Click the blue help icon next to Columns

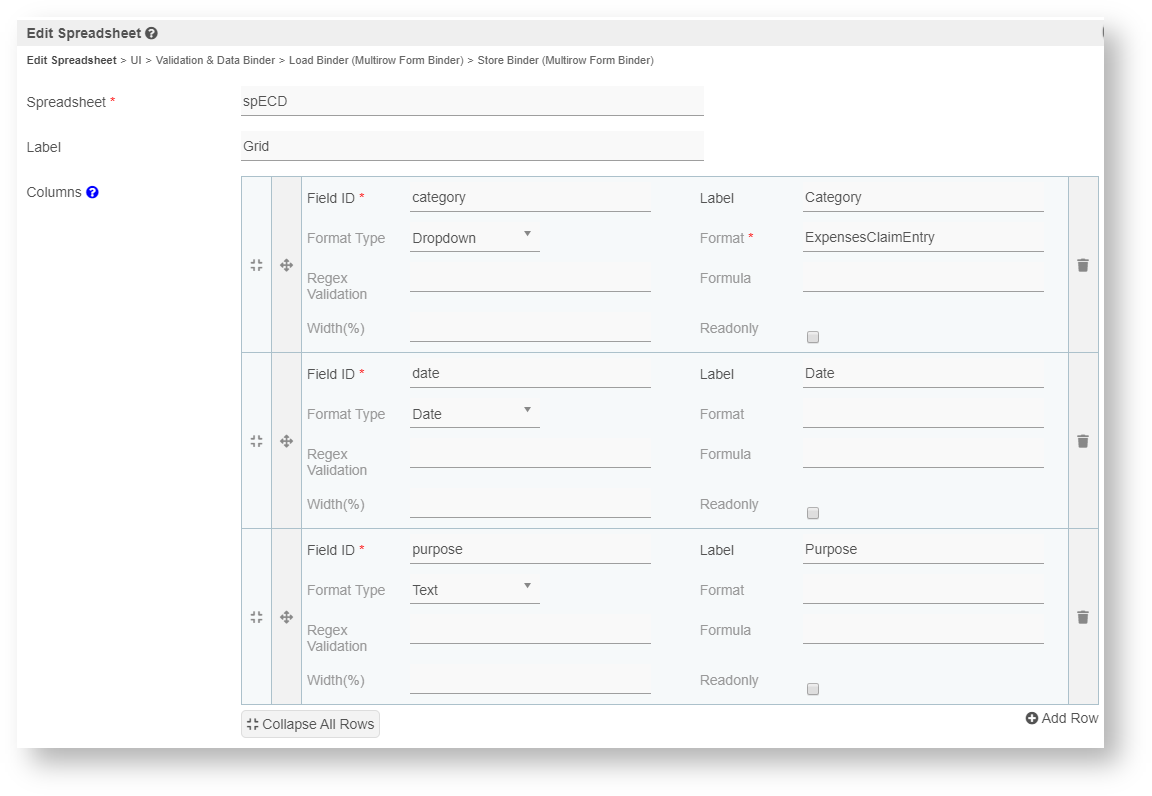click(92, 192)
